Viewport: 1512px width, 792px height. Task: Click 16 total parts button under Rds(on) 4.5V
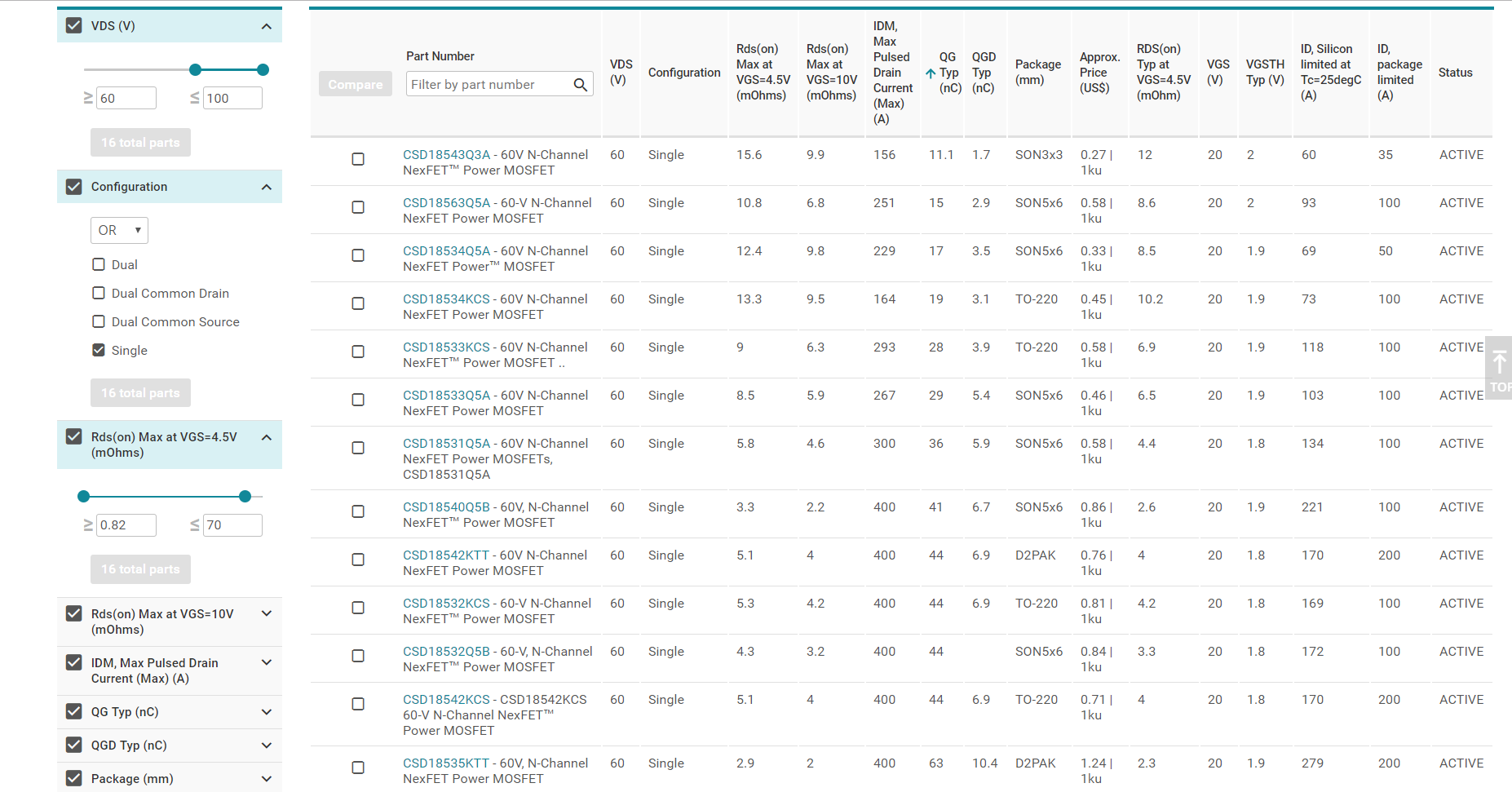[140, 569]
